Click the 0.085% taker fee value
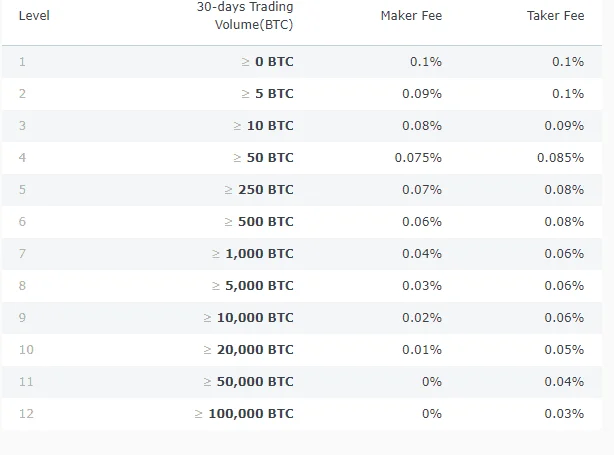 [x=560, y=157]
